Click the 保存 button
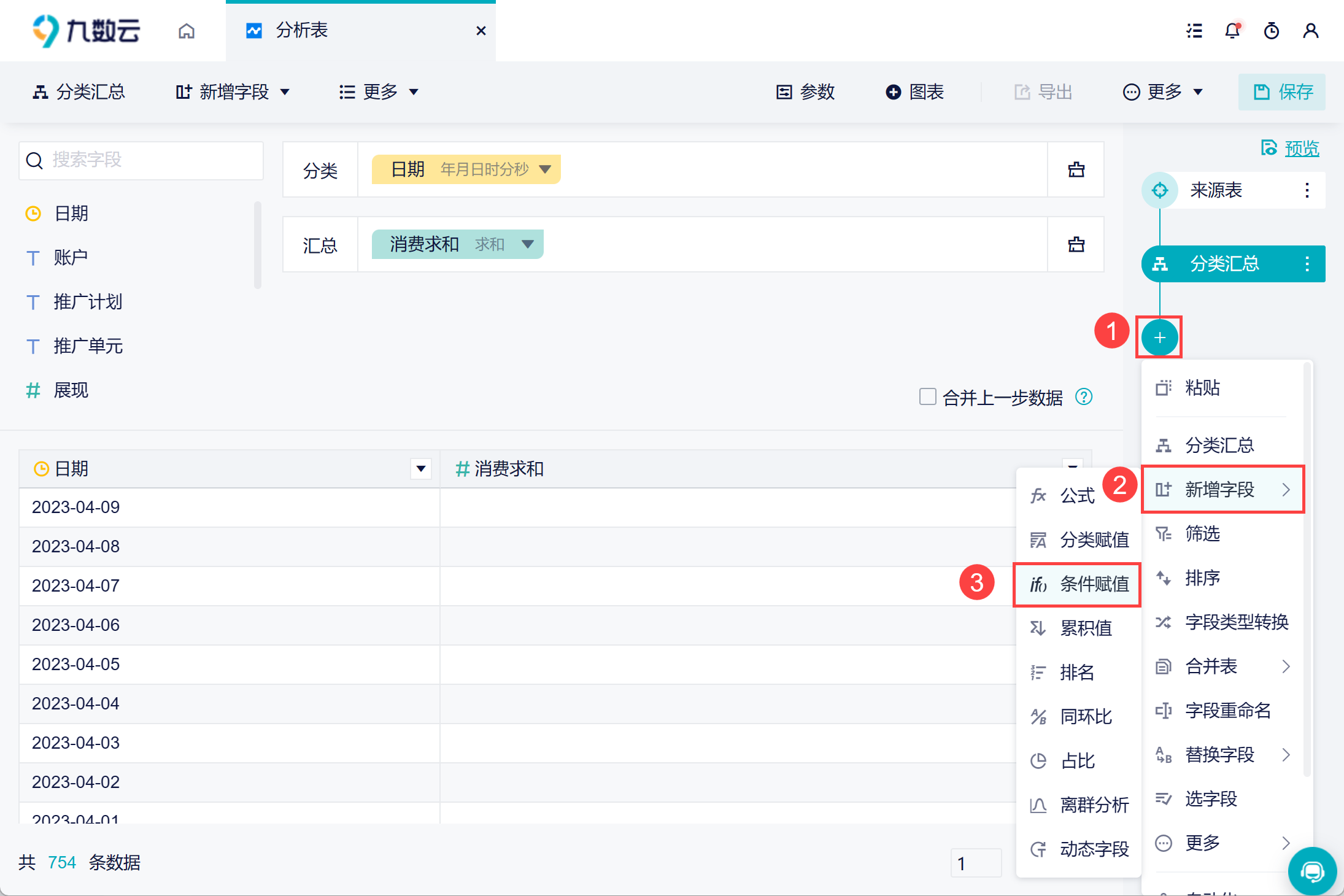 1282,92
